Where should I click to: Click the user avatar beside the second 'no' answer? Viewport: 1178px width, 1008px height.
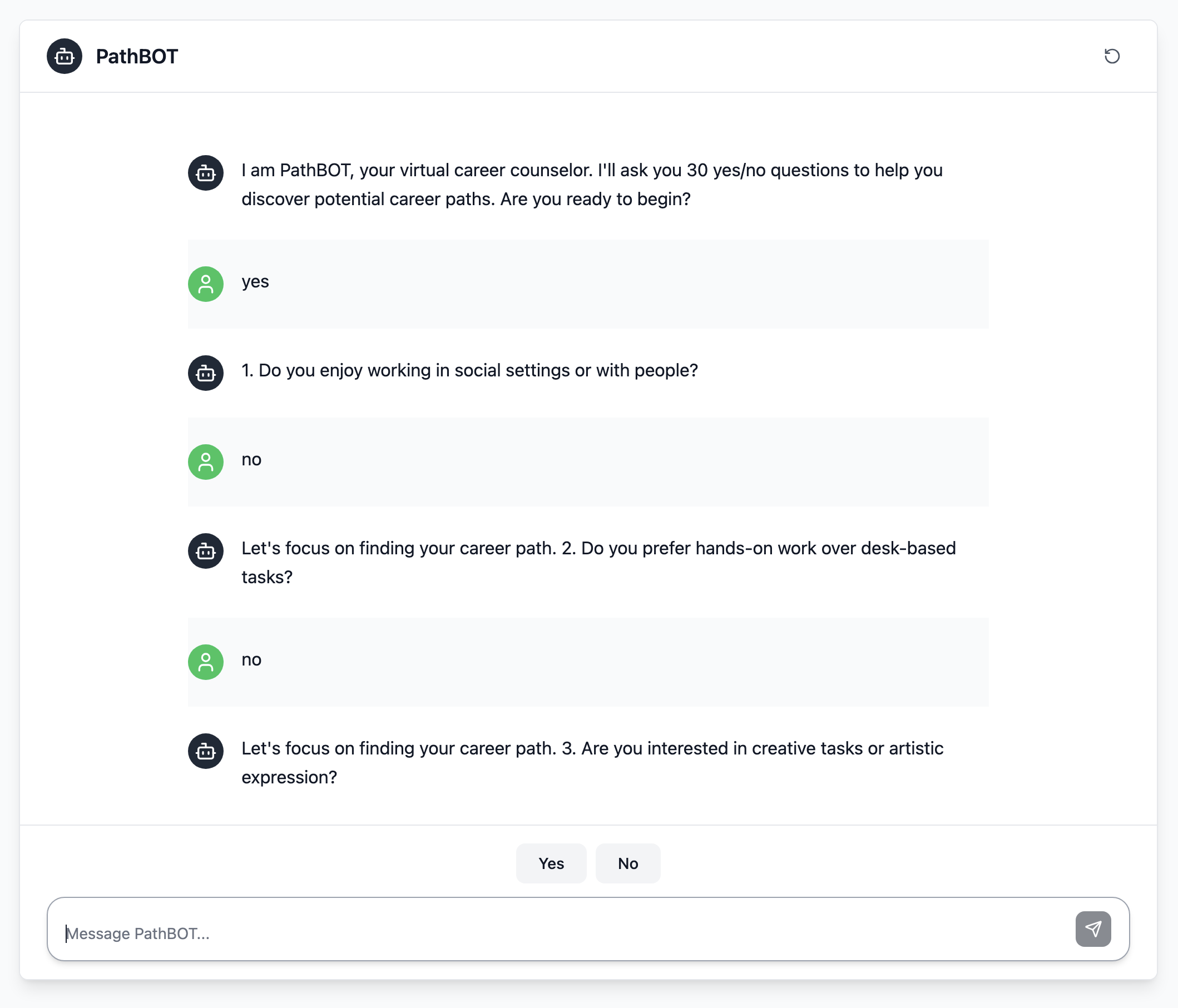(205, 662)
